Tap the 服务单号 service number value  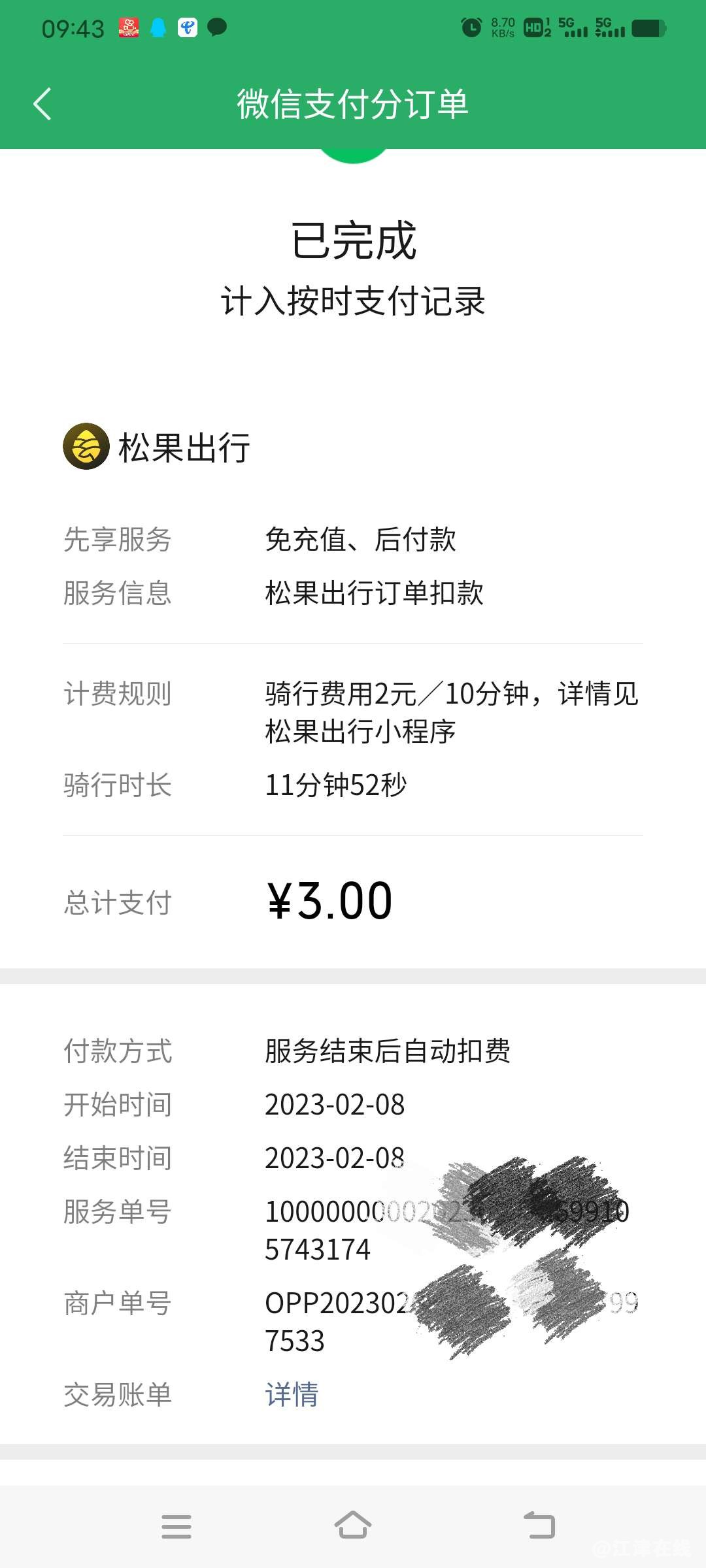(x=447, y=1230)
